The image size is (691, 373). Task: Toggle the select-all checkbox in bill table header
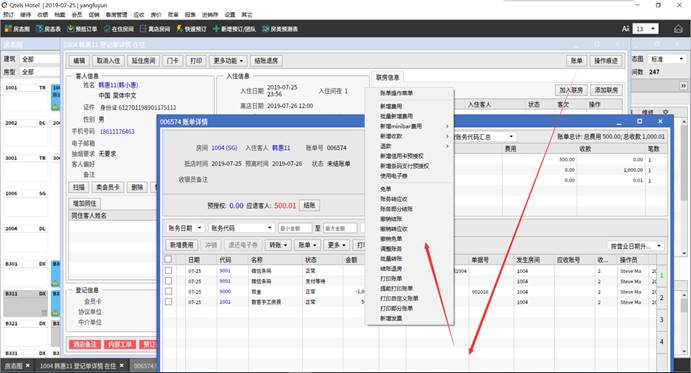tap(168, 259)
